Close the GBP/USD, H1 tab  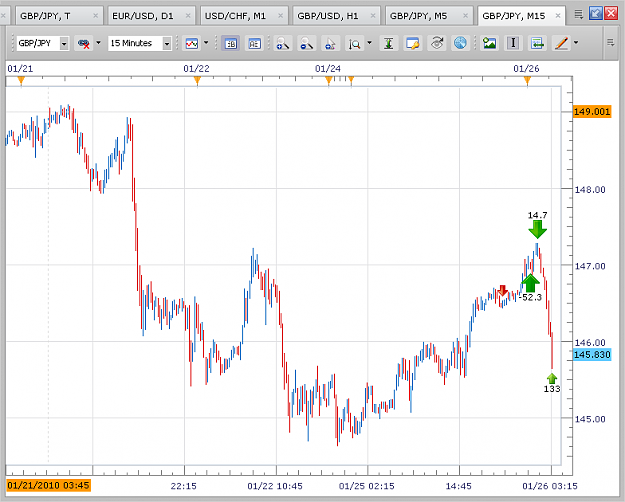click(373, 16)
